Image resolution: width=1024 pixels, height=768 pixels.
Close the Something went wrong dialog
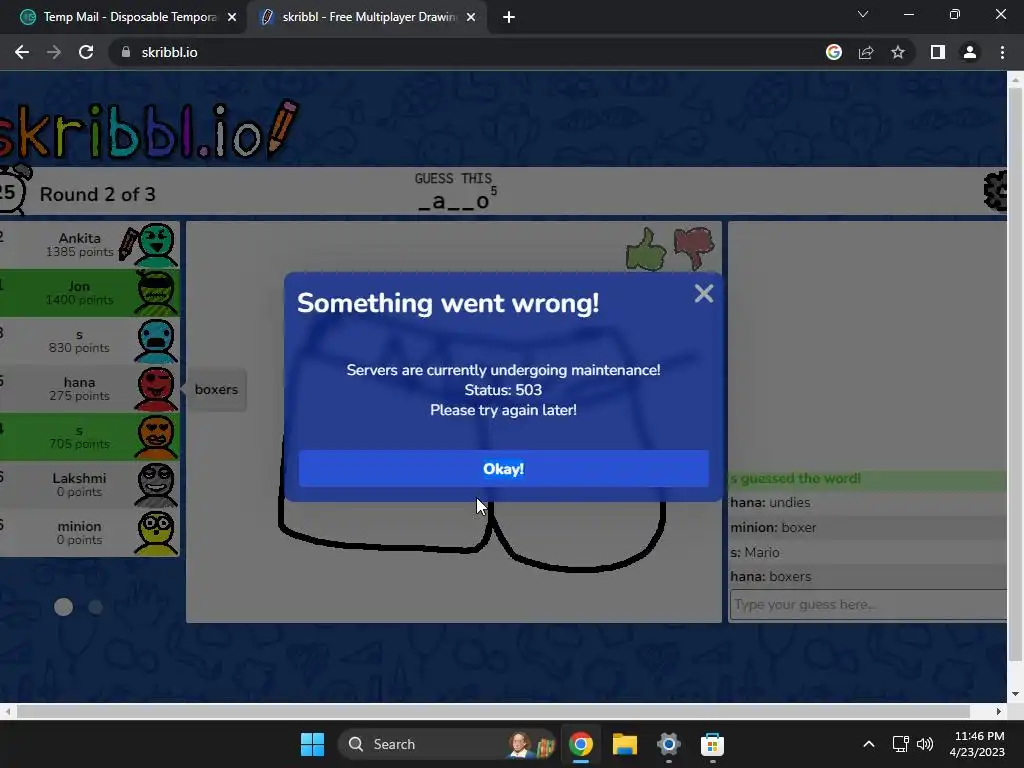coord(703,293)
